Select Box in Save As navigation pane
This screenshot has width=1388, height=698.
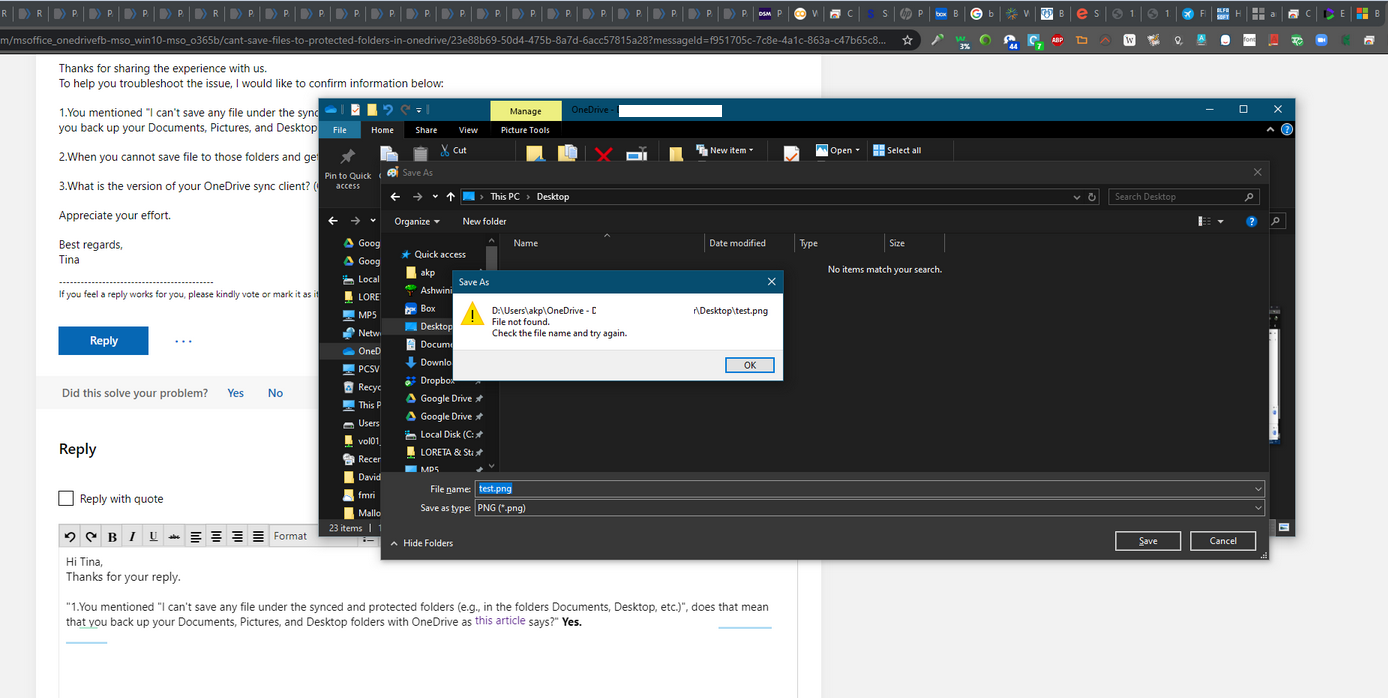coord(427,308)
